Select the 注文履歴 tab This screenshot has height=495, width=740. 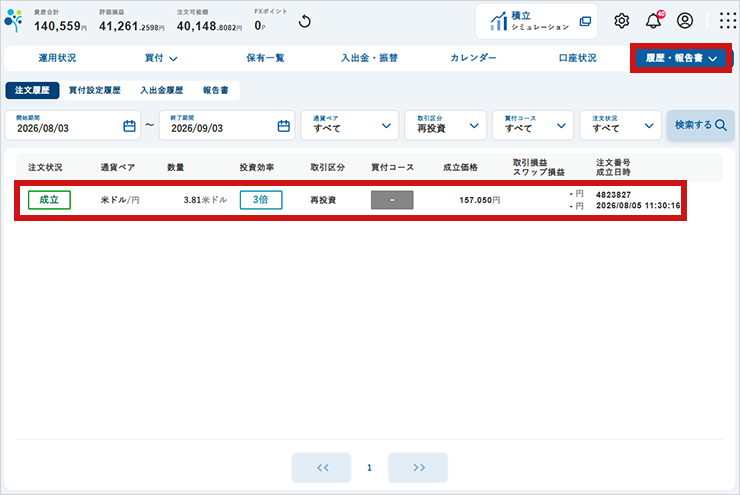(x=32, y=90)
